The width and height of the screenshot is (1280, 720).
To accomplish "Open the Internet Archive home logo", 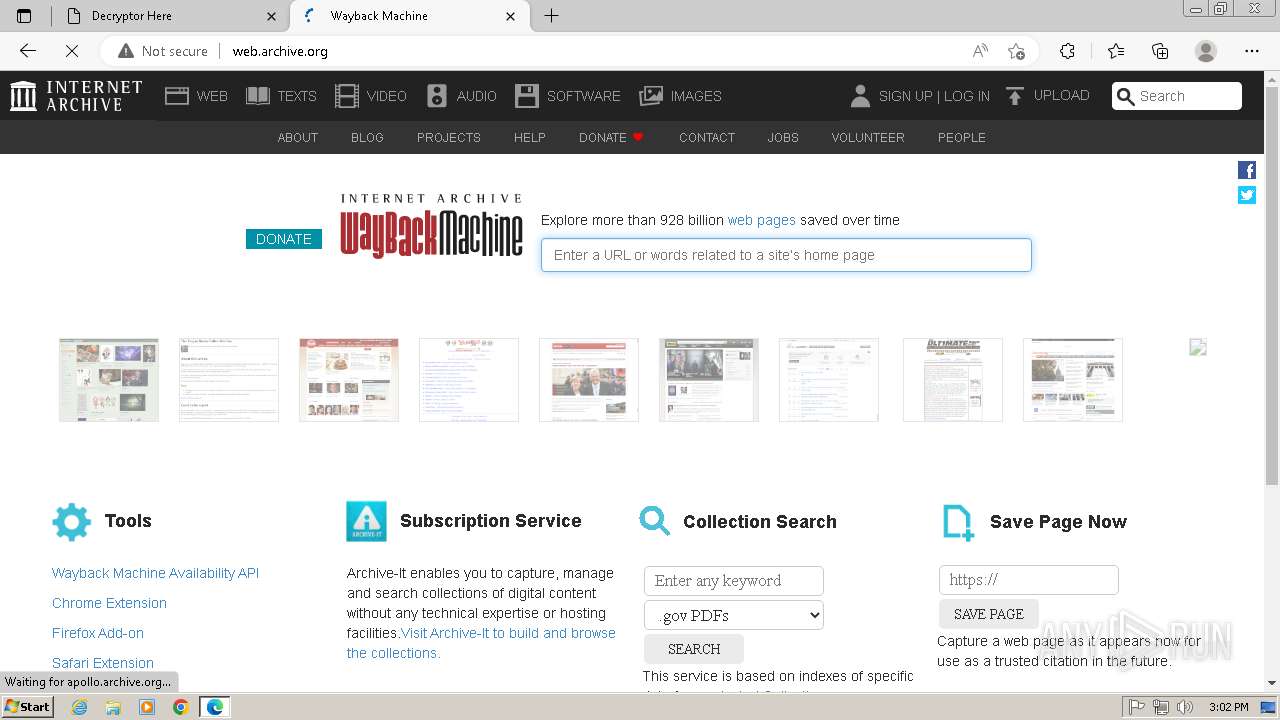I will click(x=76, y=96).
